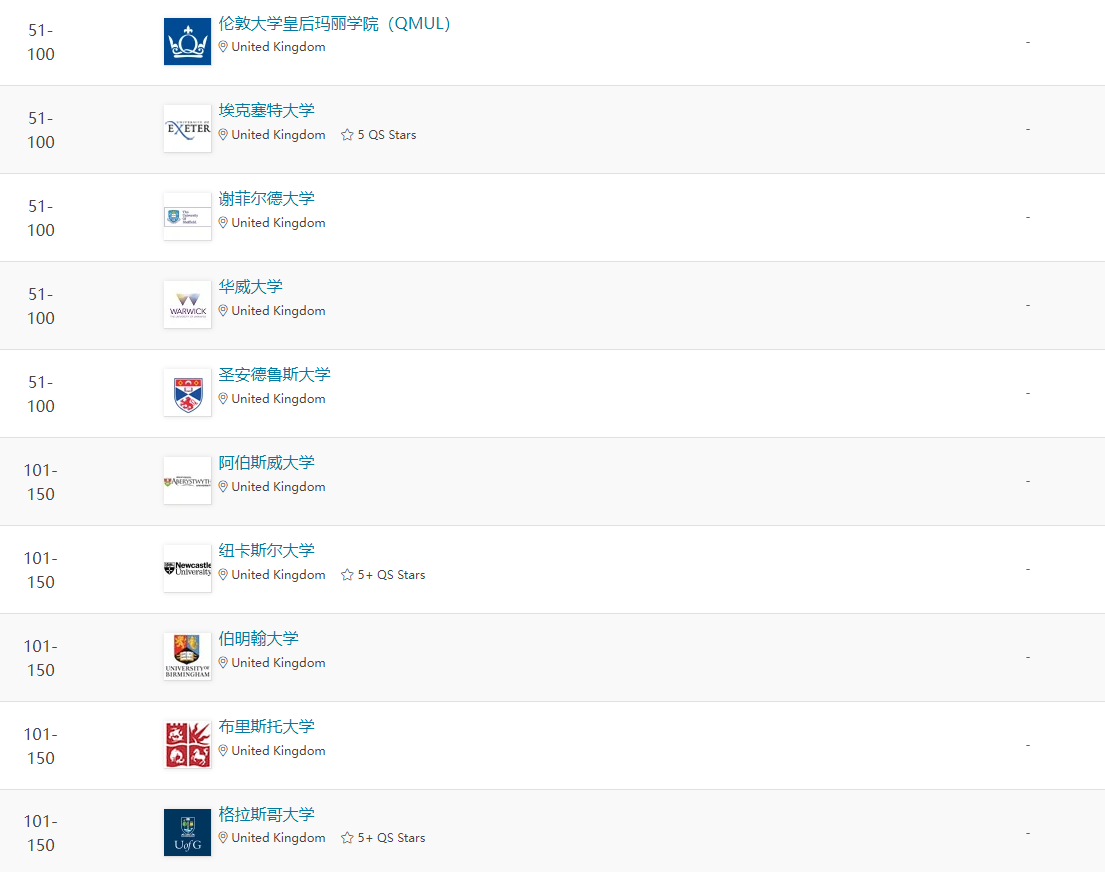Screen dimensions: 1105x872
Task: Open the 格拉斯哥大学 link
Action: 266,814
